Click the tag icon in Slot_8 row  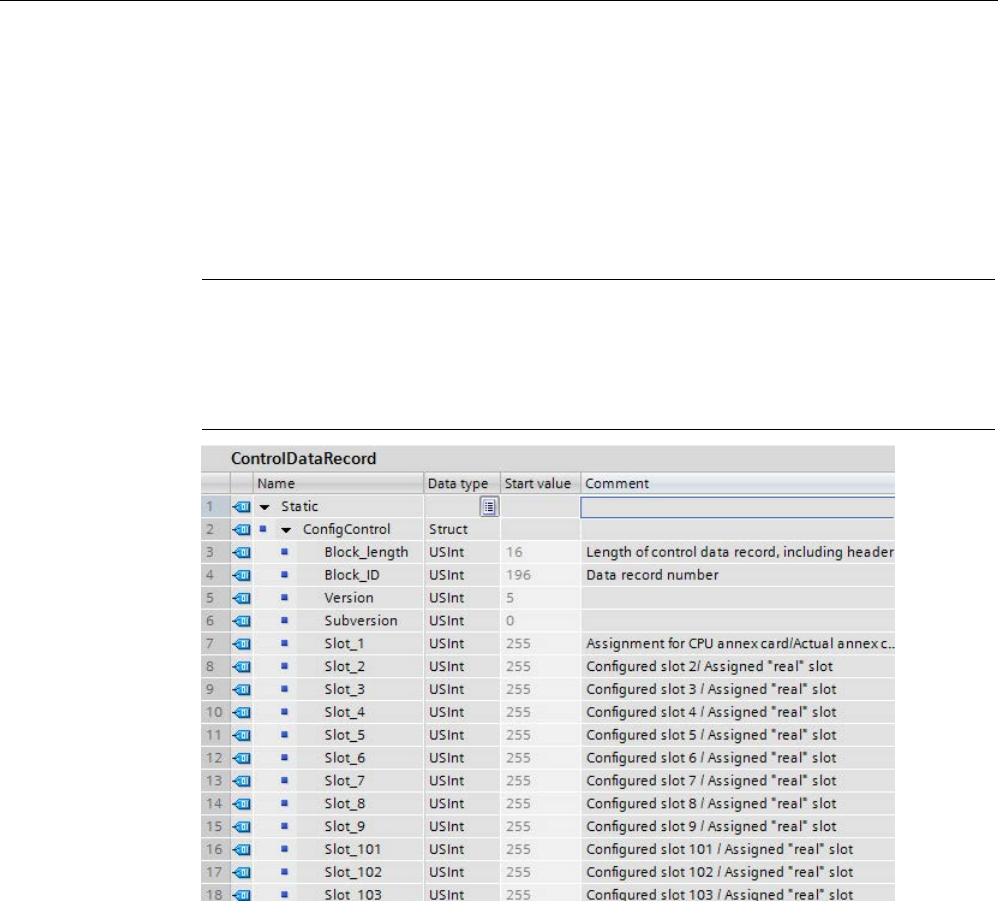click(x=241, y=804)
